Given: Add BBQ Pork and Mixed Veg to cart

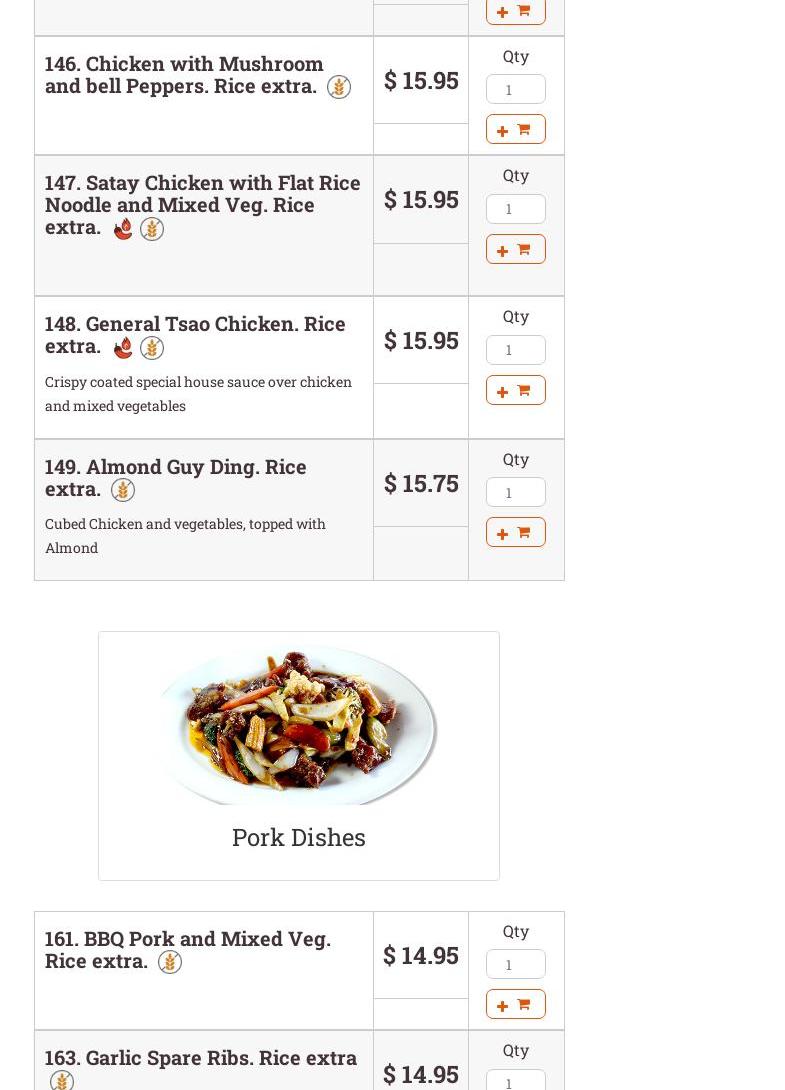Looking at the screenshot, I should coord(515,1005).
